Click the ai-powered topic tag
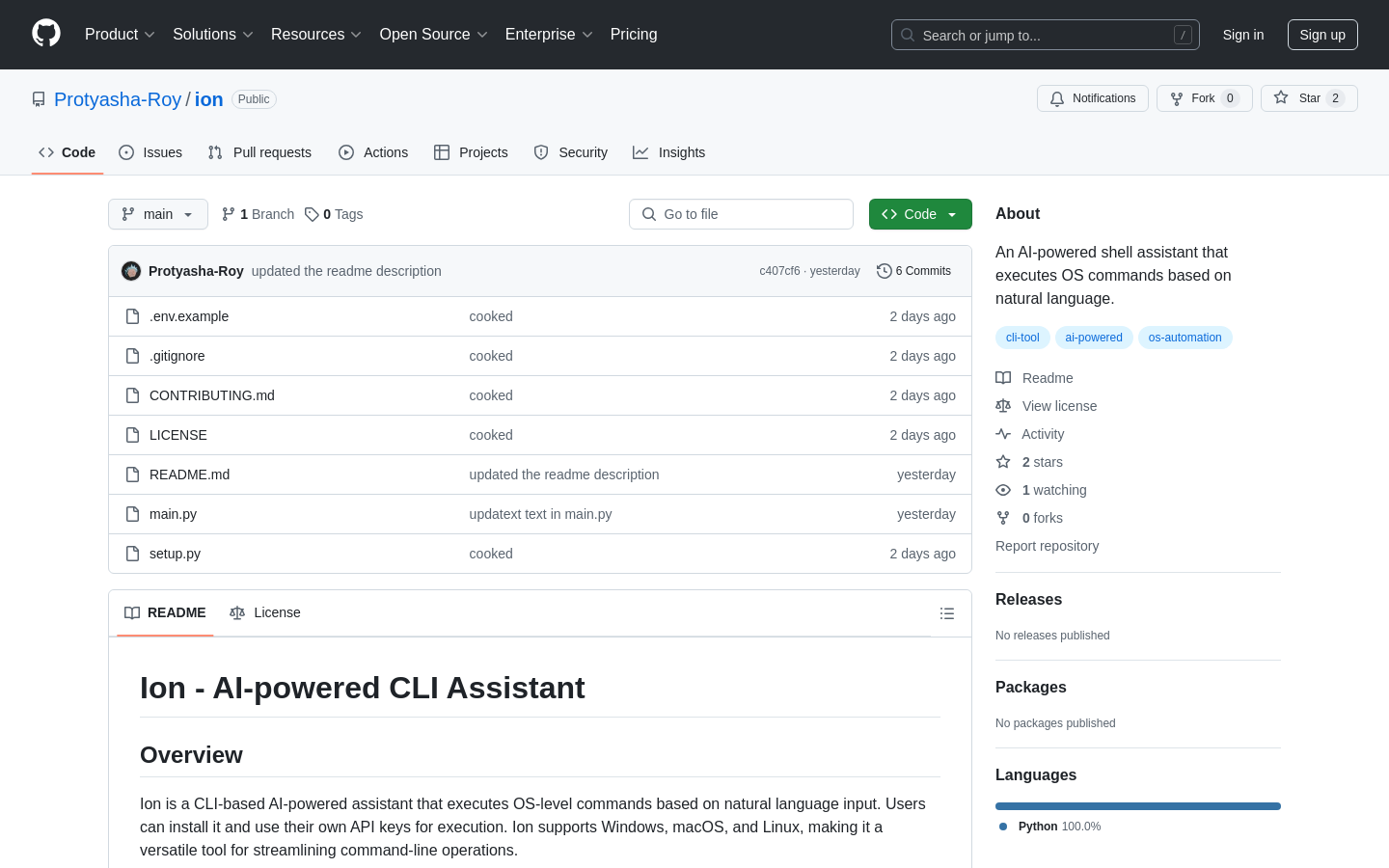 [x=1094, y=338]
